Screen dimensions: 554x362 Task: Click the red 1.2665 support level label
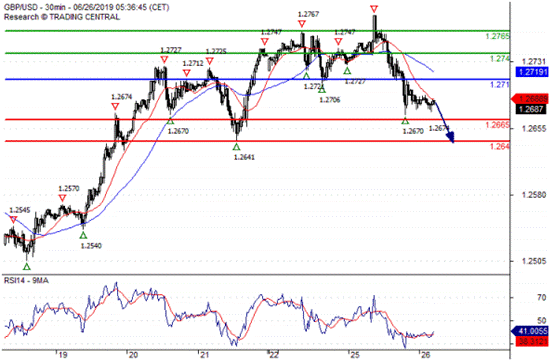(x=497, y=125)
